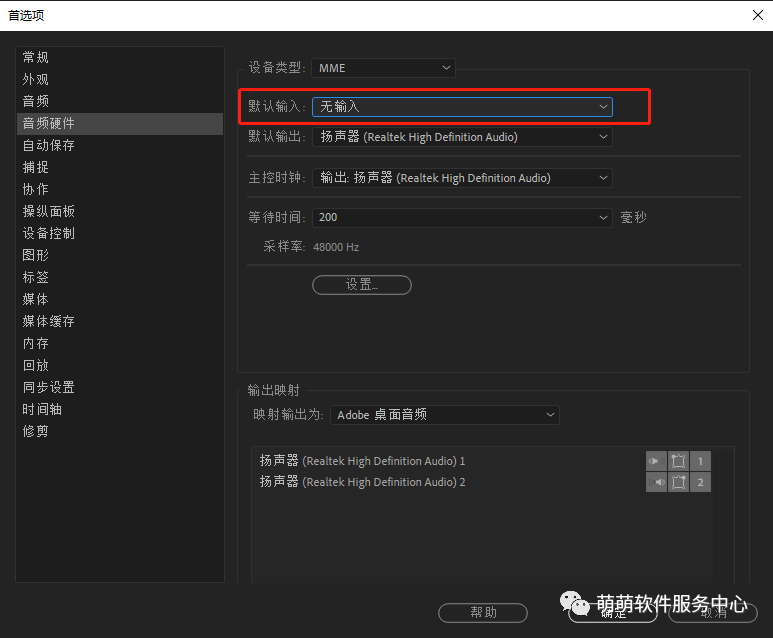Click the front-right surround icon in row 2
773x638 pixels.
(678, 482)
